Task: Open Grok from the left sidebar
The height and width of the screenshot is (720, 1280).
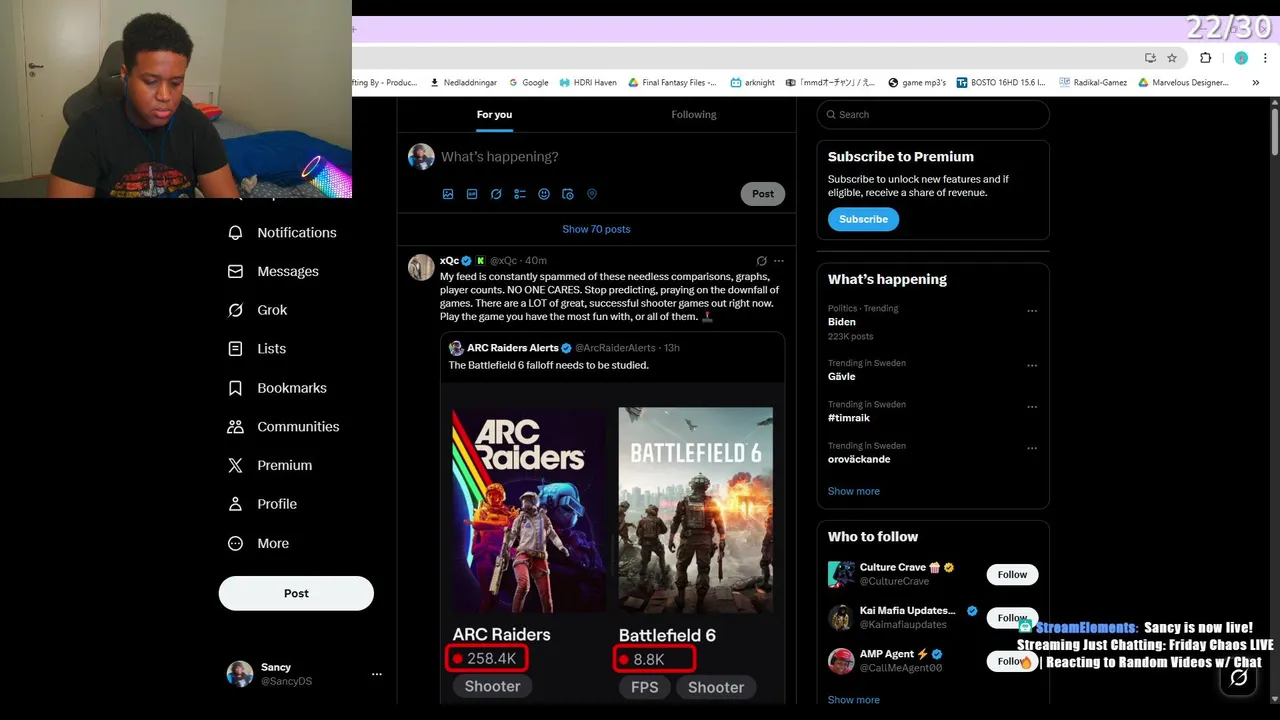Action: pos(257,310)
